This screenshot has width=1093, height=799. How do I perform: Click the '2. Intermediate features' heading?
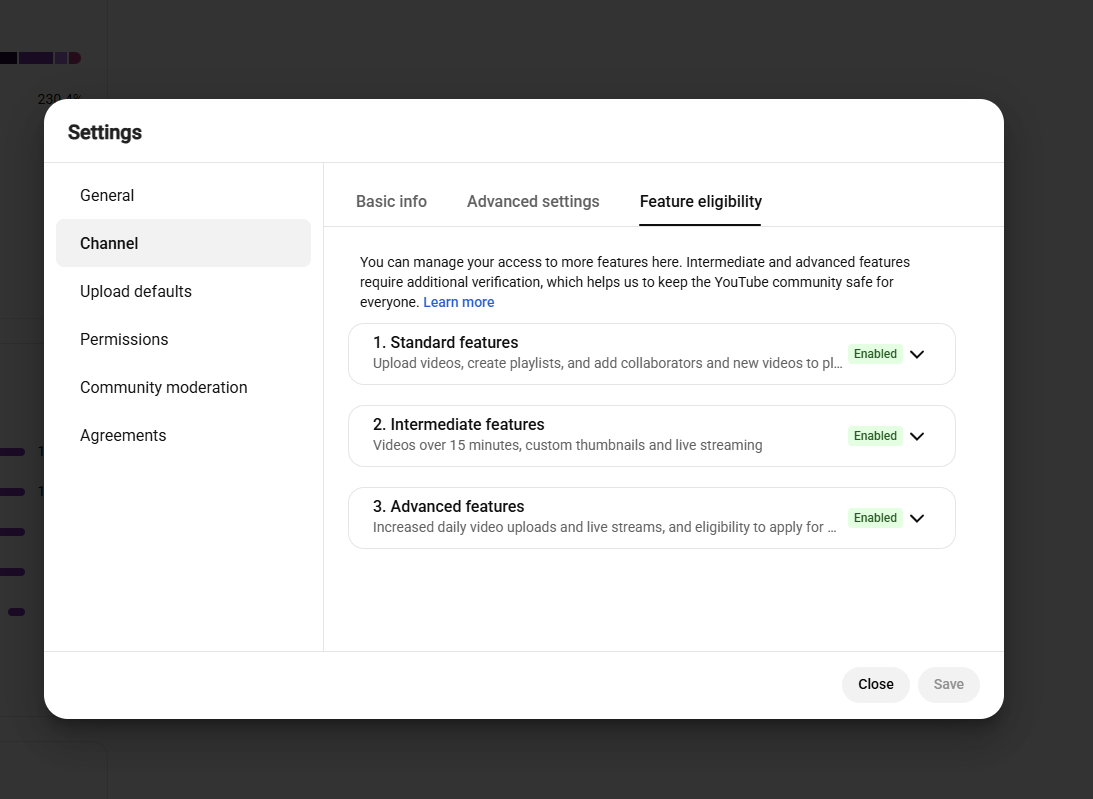click(459, 425)
